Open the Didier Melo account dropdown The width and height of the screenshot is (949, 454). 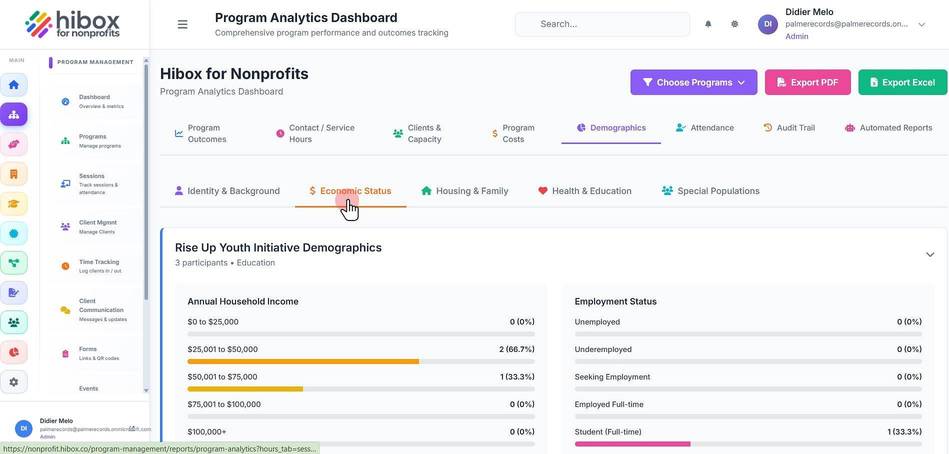(922, 24)
